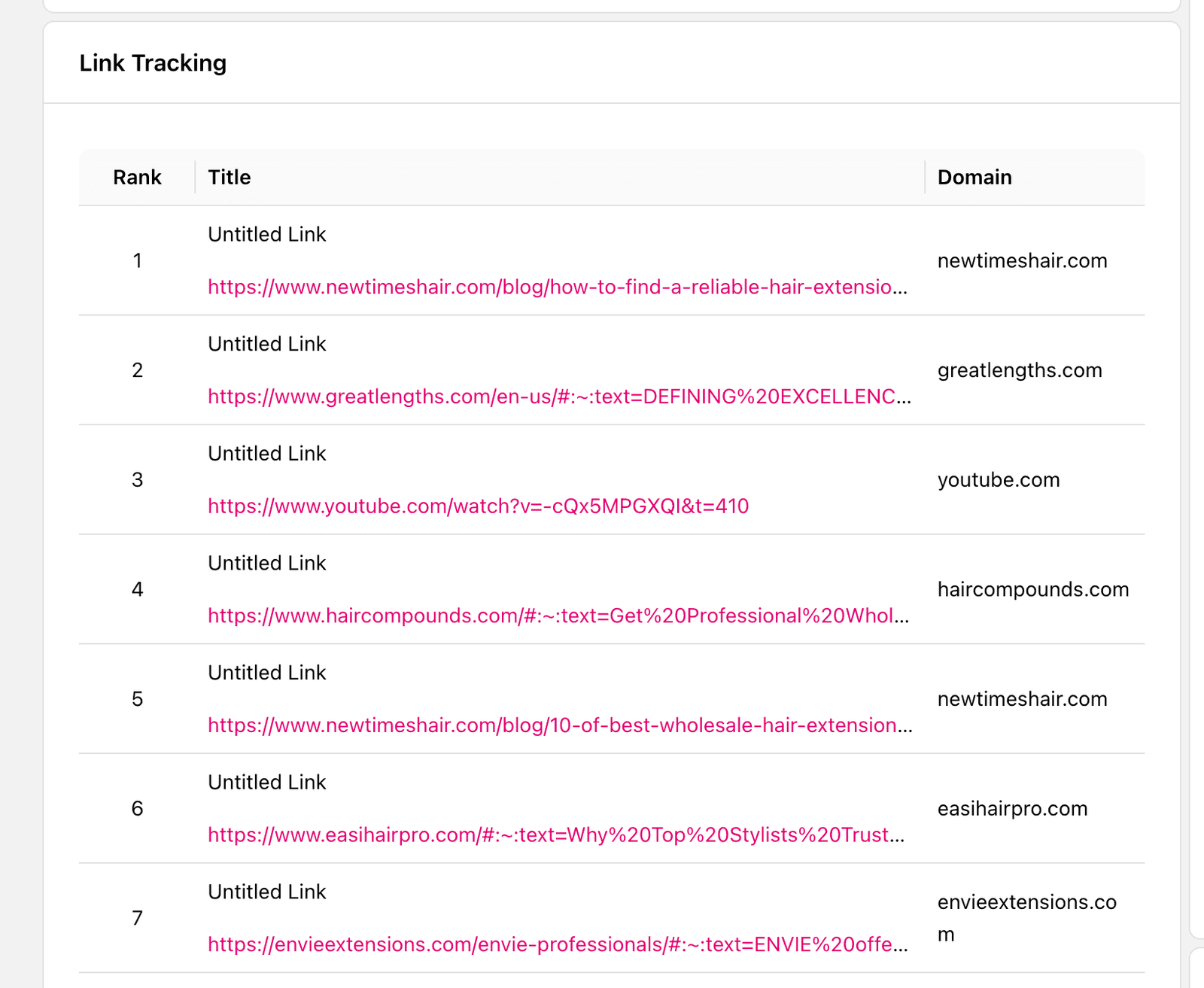Open the envieextensions.com envie-professionals link
The image size is (1204, 988).
(557, 944)
